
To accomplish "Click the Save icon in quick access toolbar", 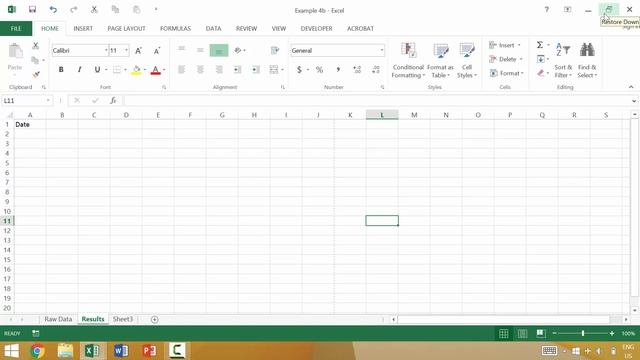I will click(x=32, y=9).
